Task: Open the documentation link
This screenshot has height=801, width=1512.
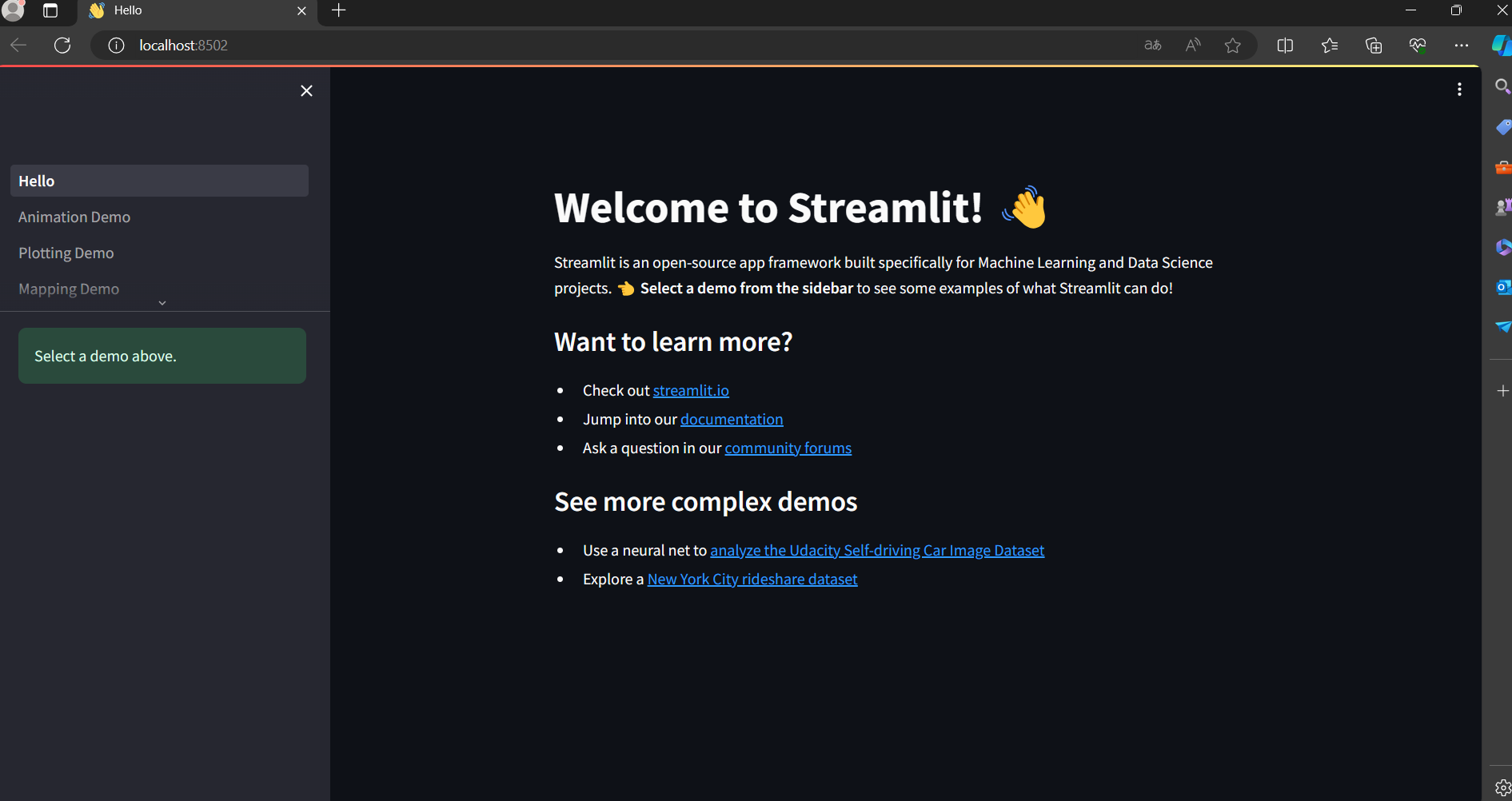Action: point(732,419)
